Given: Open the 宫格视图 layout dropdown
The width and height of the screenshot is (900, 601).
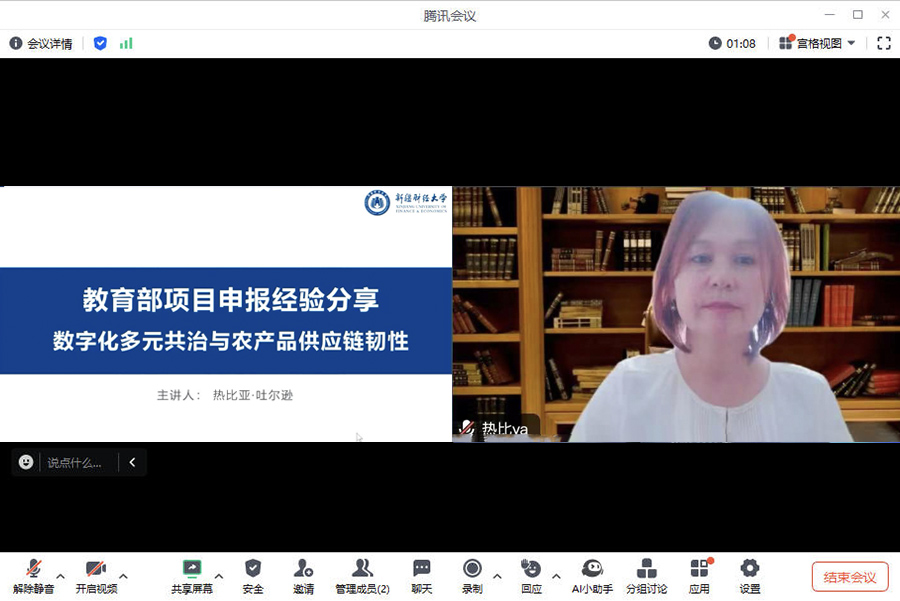Looking at the screenshot, I should (818, 43).
